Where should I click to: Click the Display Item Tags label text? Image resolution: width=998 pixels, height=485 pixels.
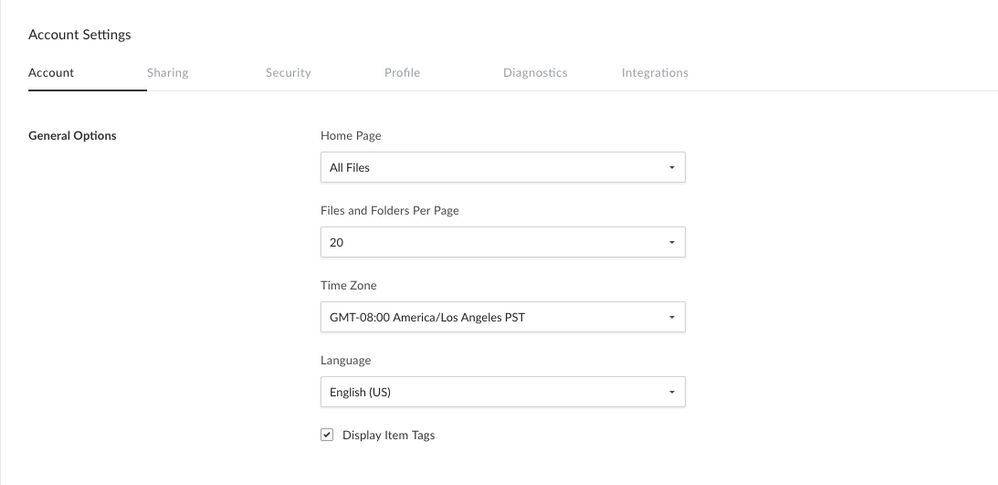388,435
